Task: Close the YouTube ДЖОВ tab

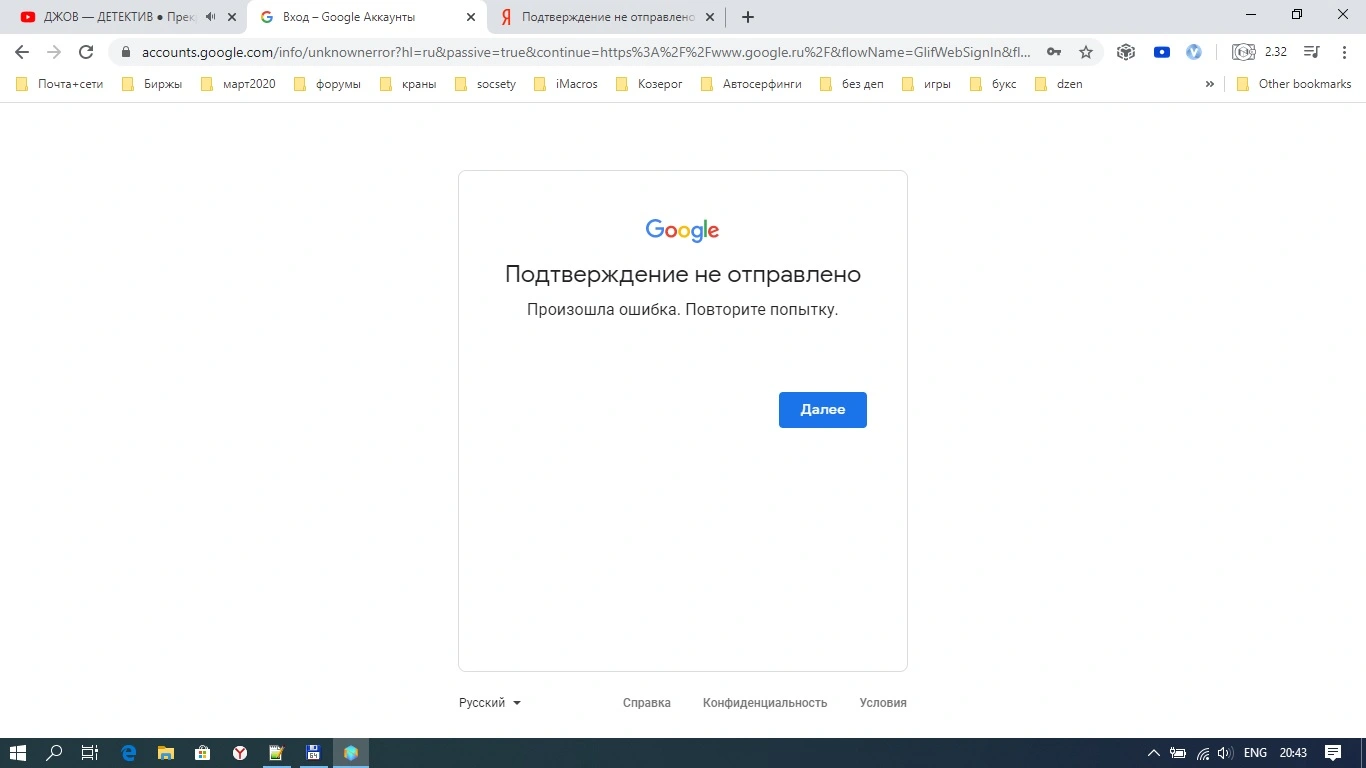Action: (232, 17)
